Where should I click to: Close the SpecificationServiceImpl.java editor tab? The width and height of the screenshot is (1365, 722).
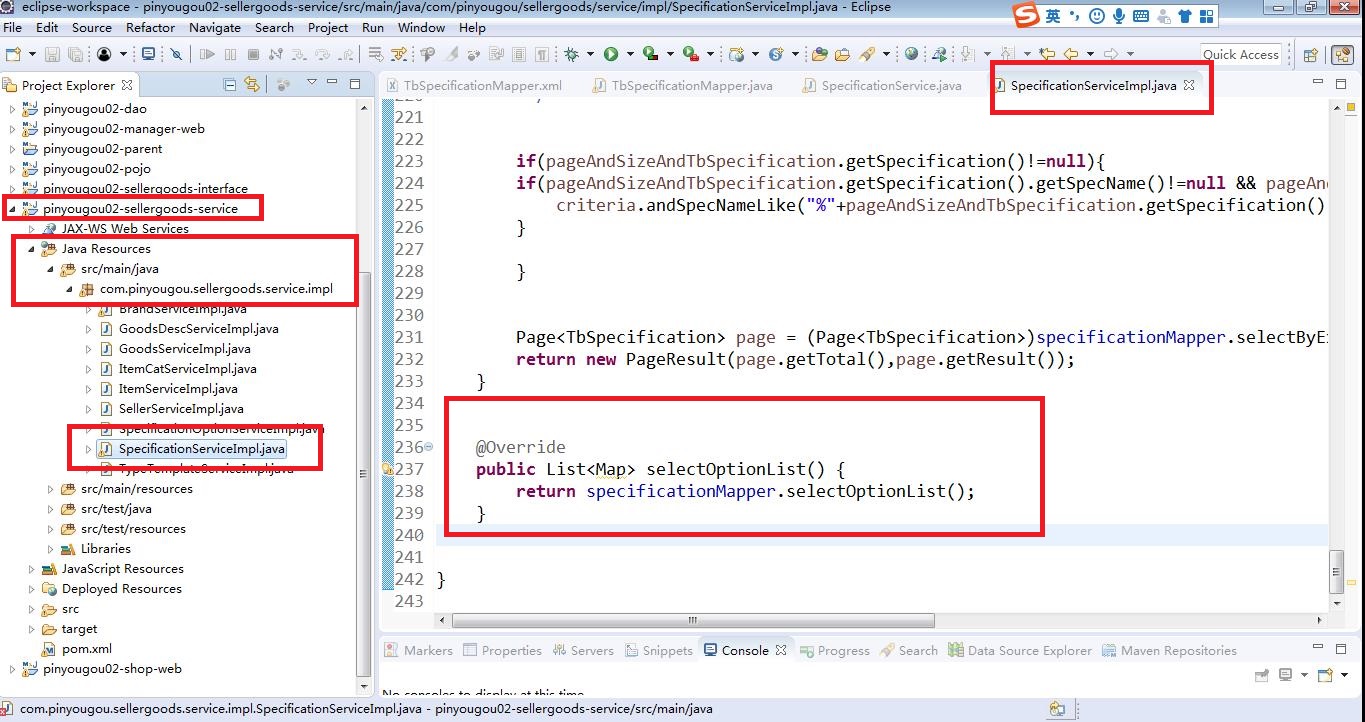click(1189, 85)
